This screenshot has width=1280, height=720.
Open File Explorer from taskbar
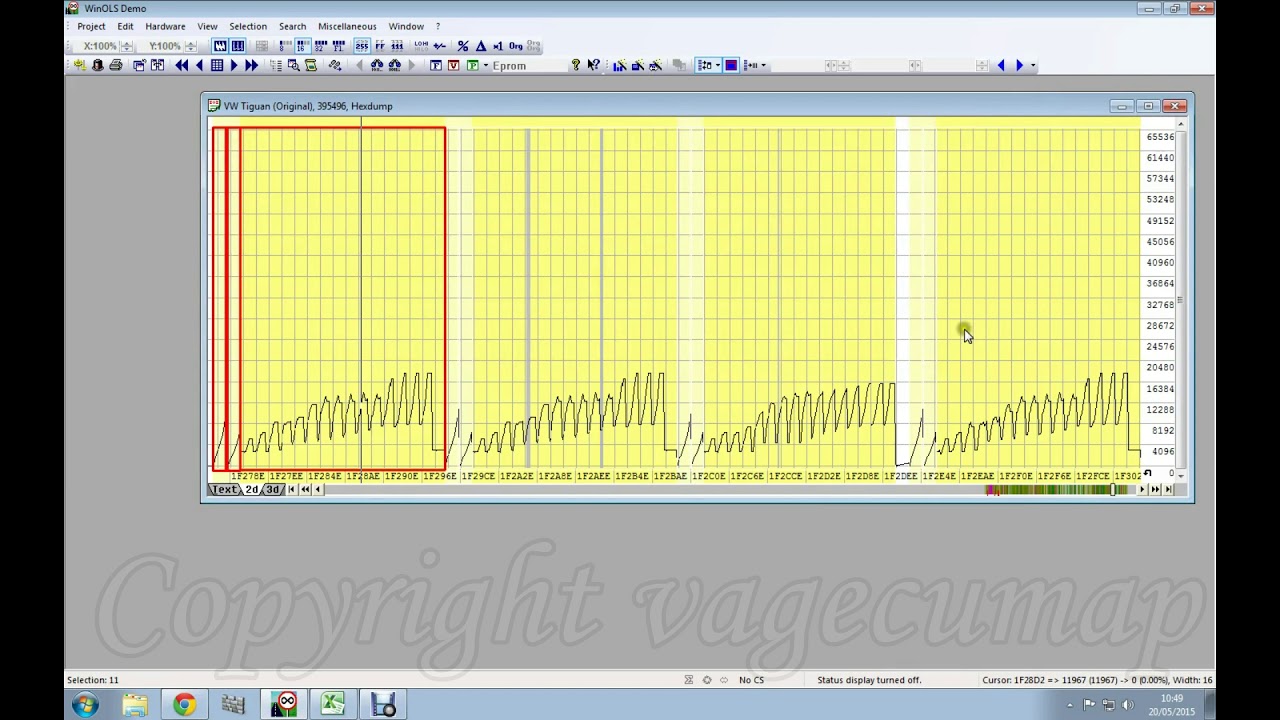[135, 704]
